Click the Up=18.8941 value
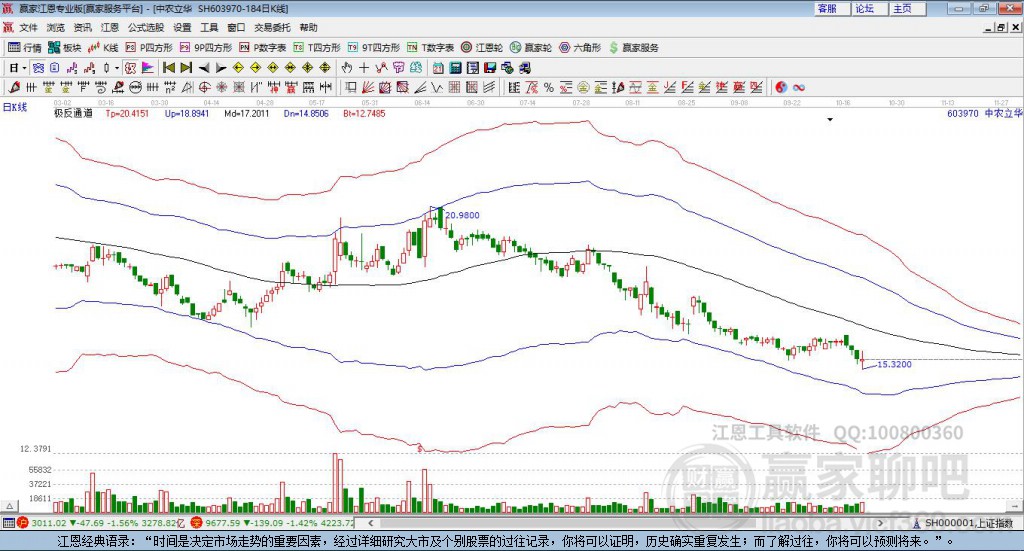 tap(187, 114)
